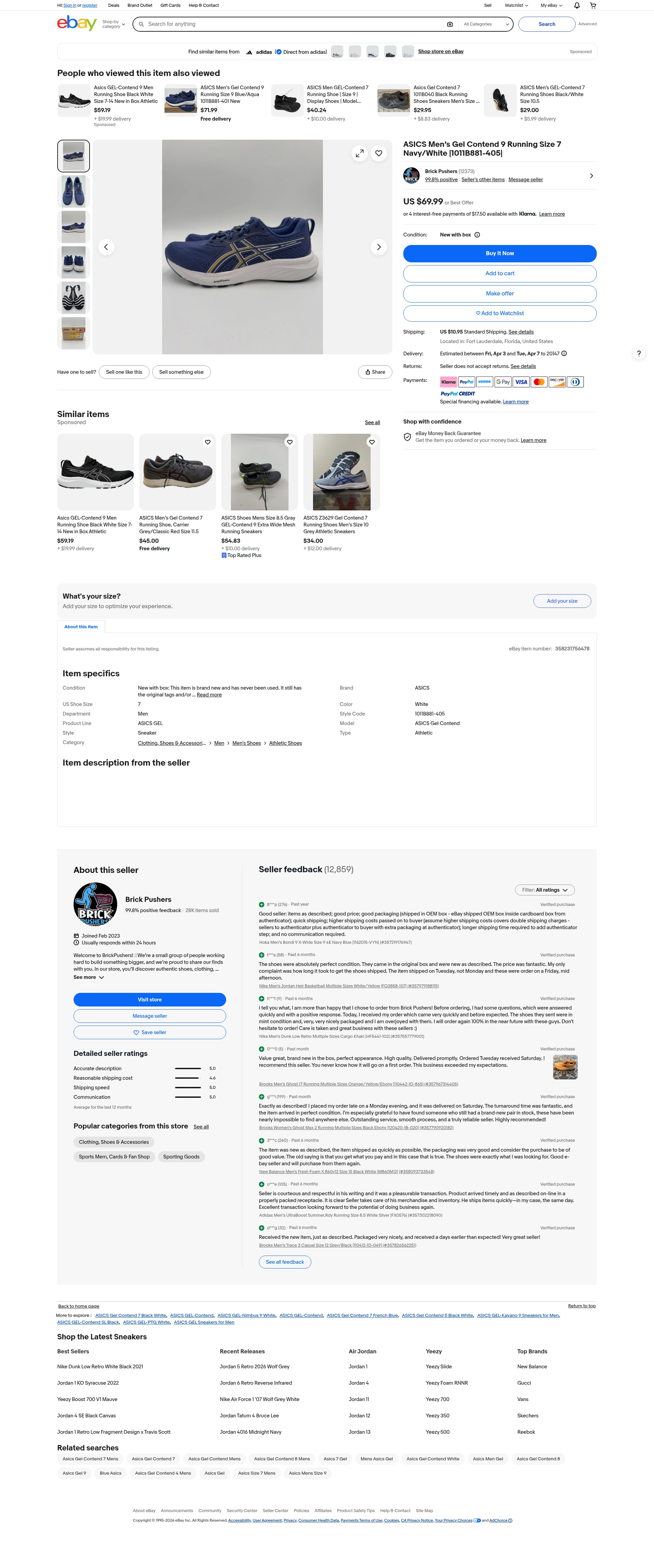Click Sell one like this button
Image resolution: width=654 pixels, height=1568 pixels.
(124, 372)
